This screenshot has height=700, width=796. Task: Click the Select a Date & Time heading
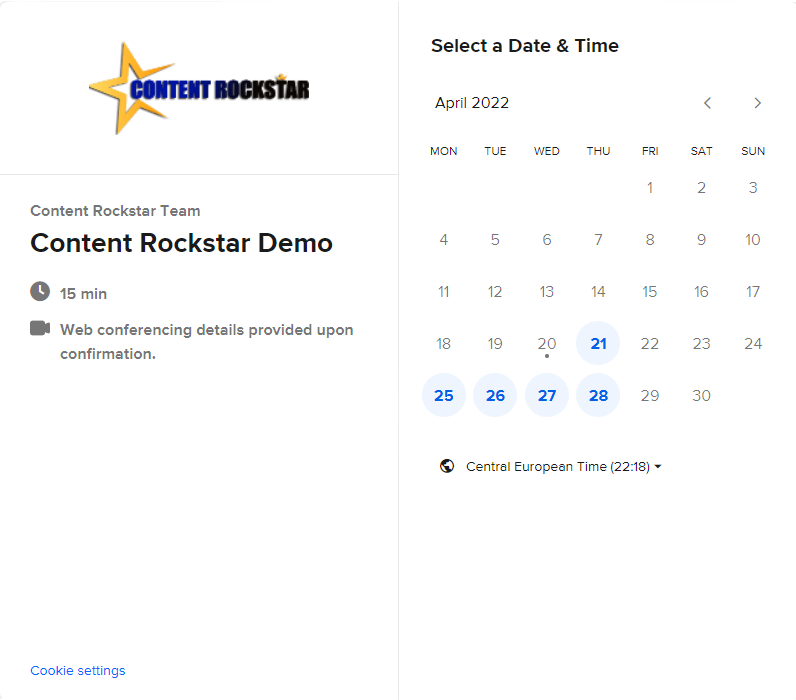(x=525, y=46)
